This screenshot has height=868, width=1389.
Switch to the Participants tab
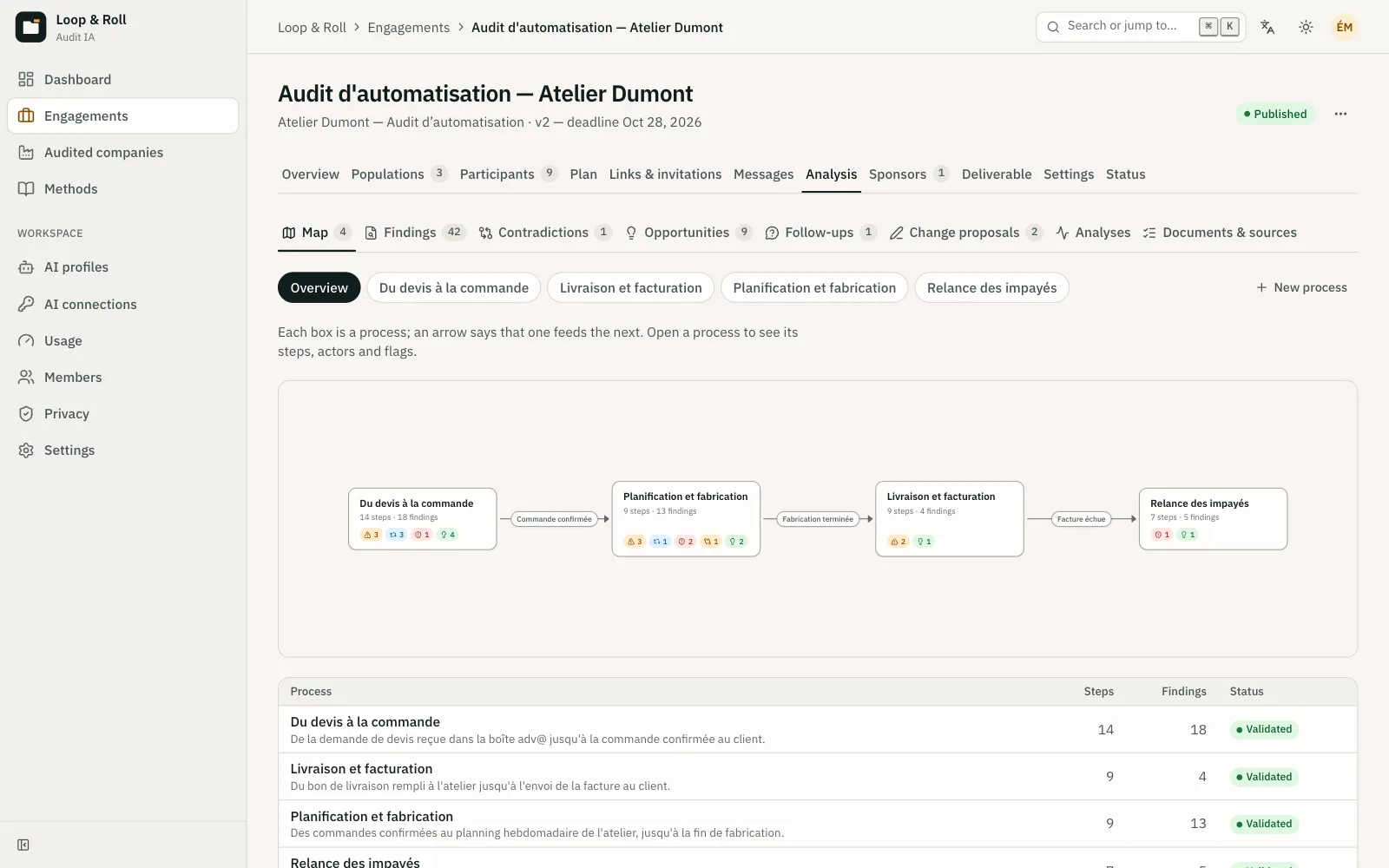[x=508, y=174]
